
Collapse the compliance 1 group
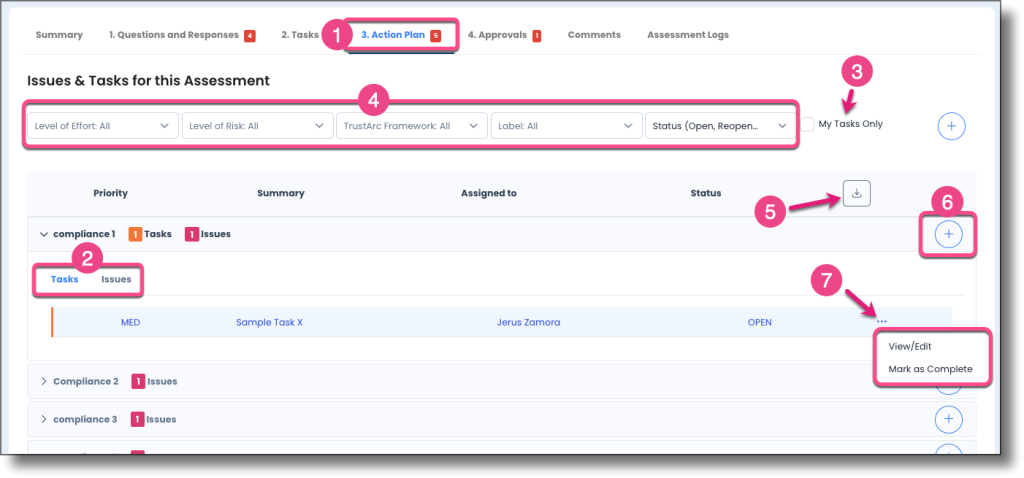click(44, 234)
